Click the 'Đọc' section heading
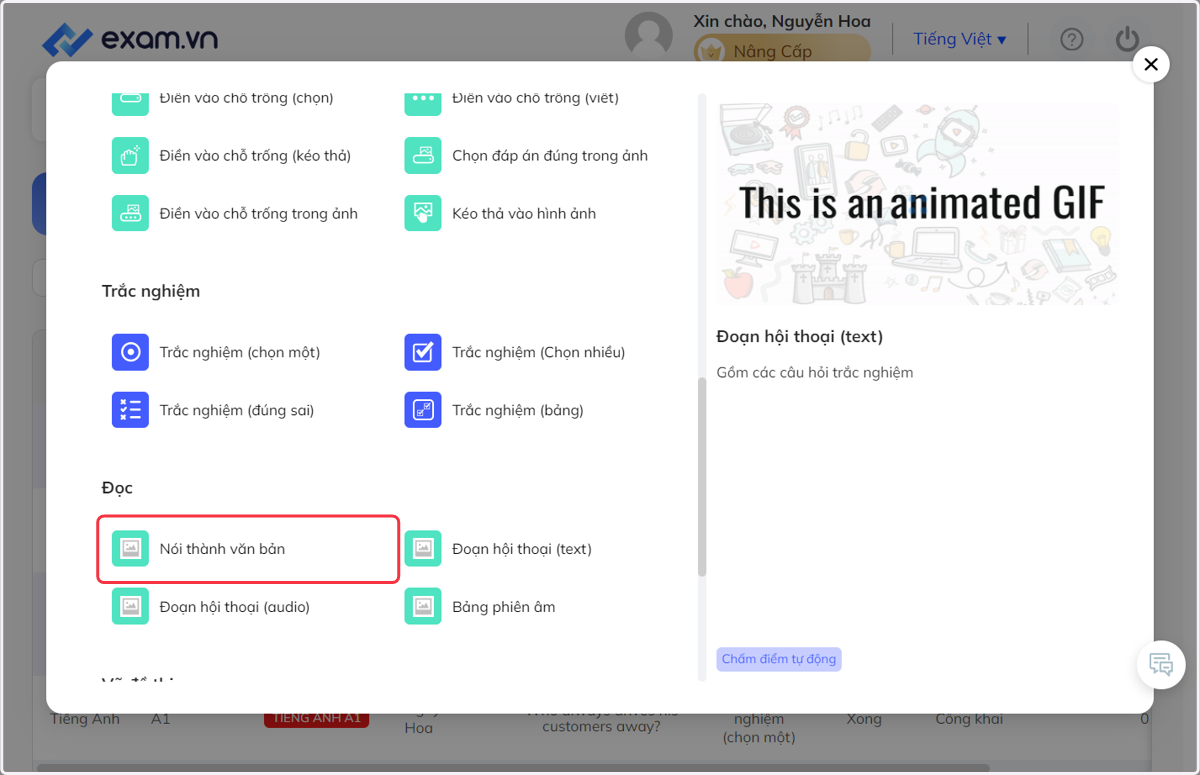Screen dimensions: 1200x775 point(117,488)
